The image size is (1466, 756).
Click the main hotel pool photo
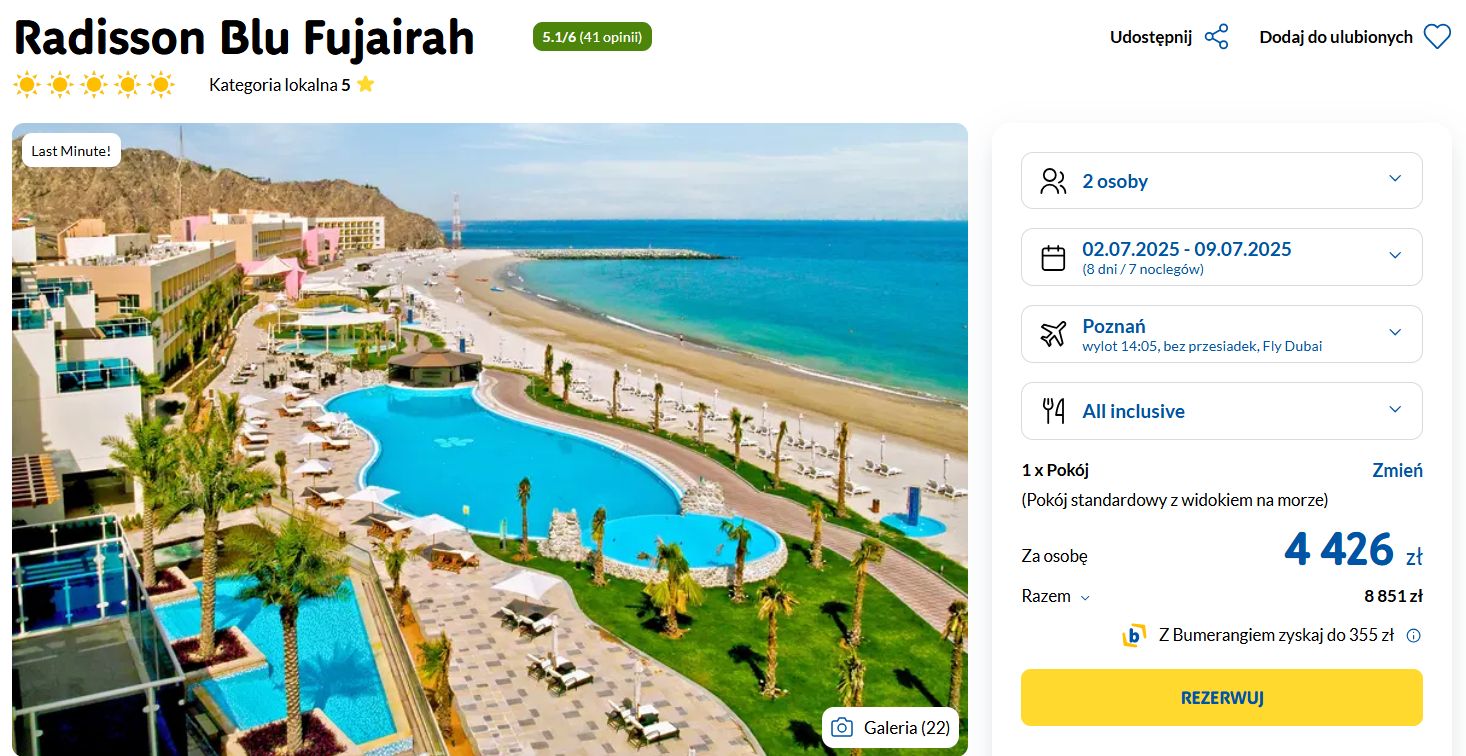pyautogui.click(x=490, y=439)
